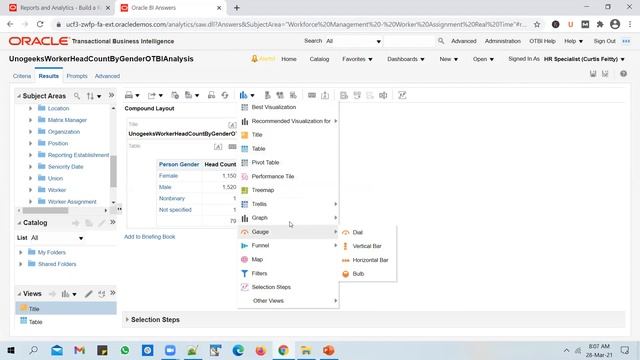Click the edit pencil icon in the Views panel
The height and width of the screenshot is (360, 640).
click(x=88, y=294)
